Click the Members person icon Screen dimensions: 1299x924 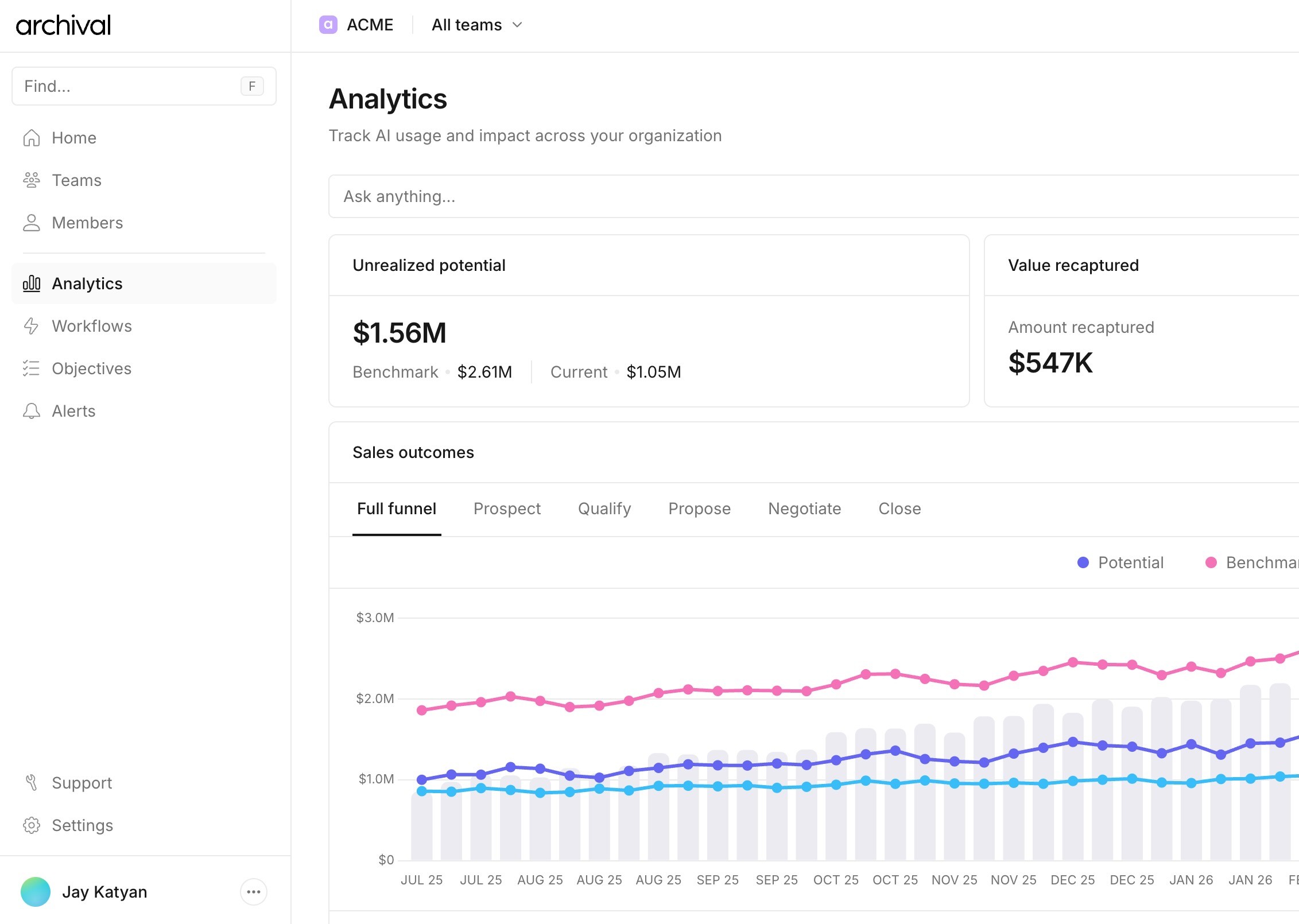click(32, 223)
